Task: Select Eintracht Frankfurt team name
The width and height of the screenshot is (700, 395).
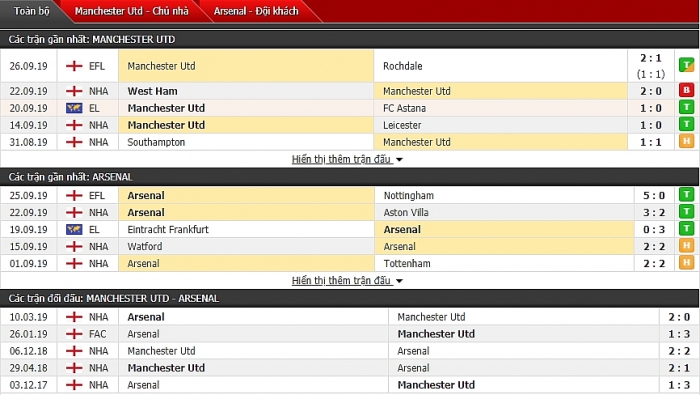Action: (168, 229)
